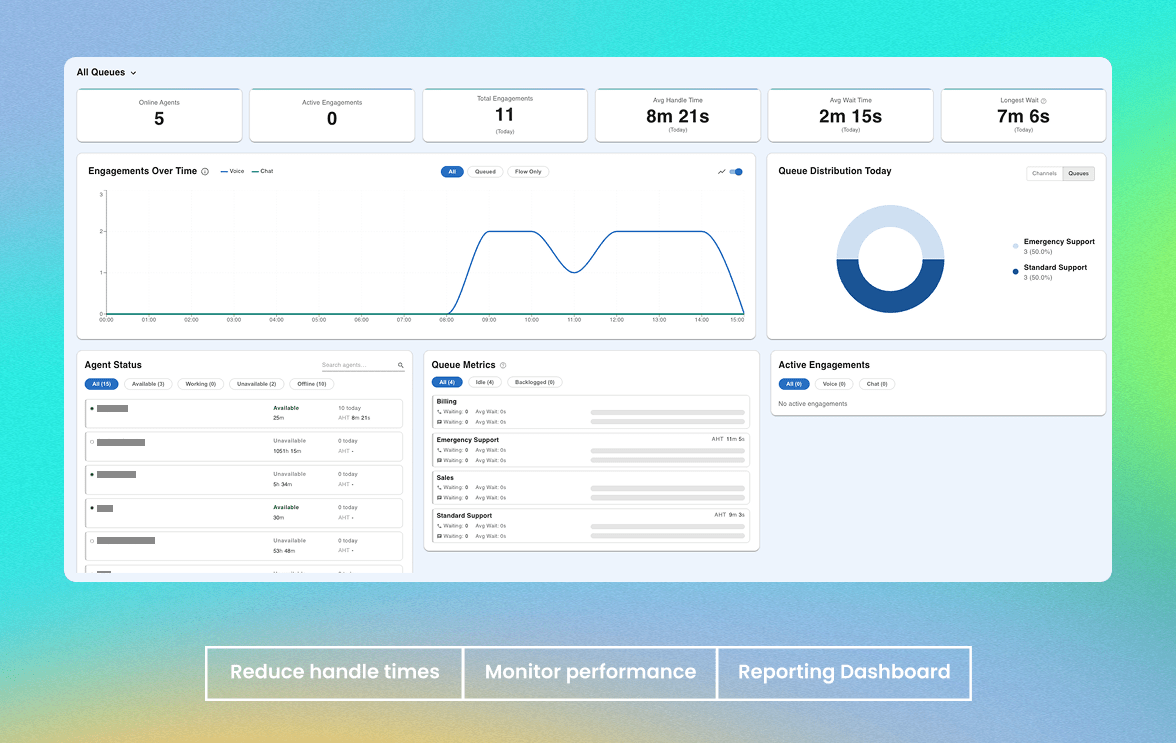The height and width of the screenshot is (743, 1176).
Task: Click the Reporting Dashboard button
Action: tap(844, 672)
